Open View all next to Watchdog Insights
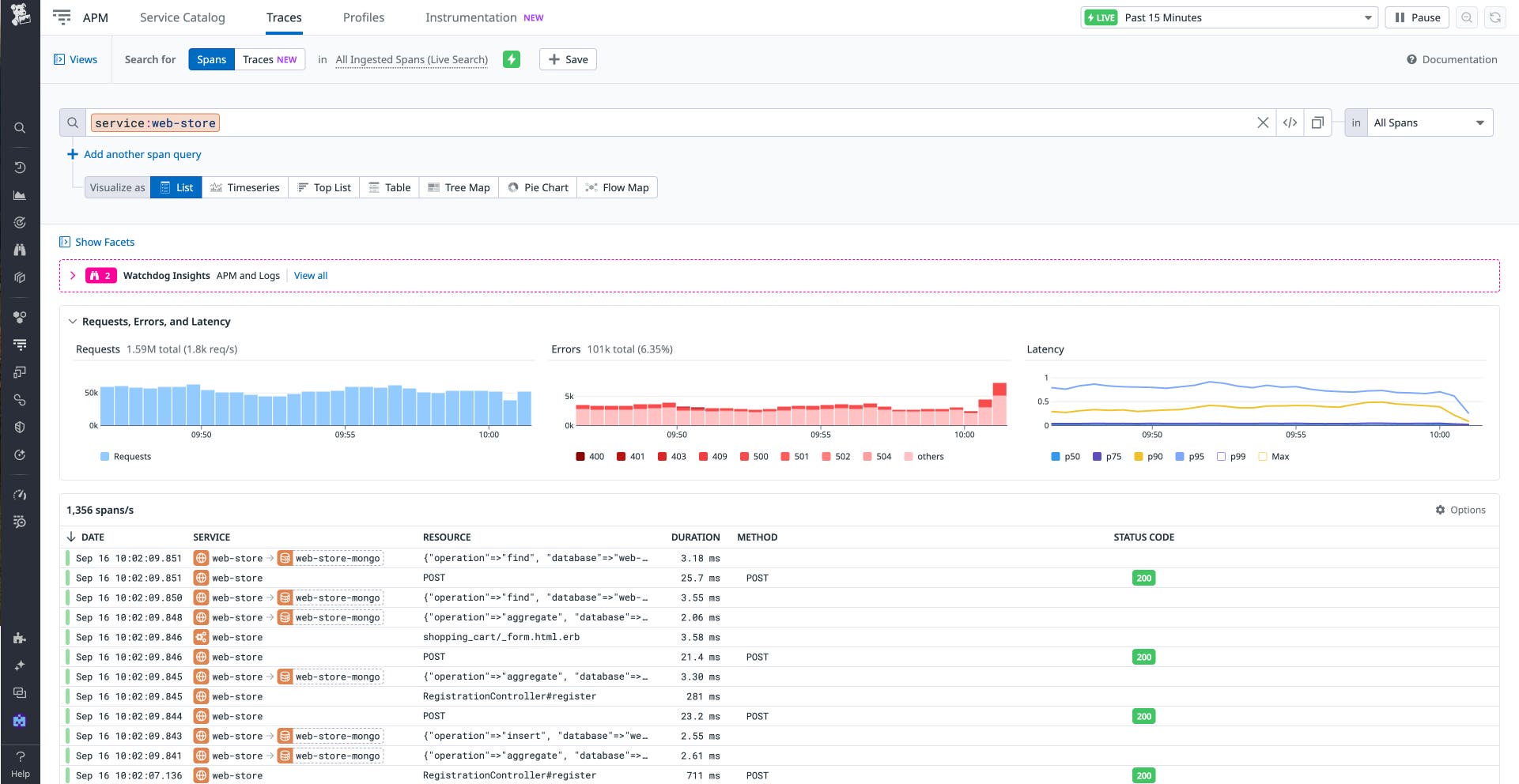The width and height of the screenshot is (1519, 784). coord(310,275)
